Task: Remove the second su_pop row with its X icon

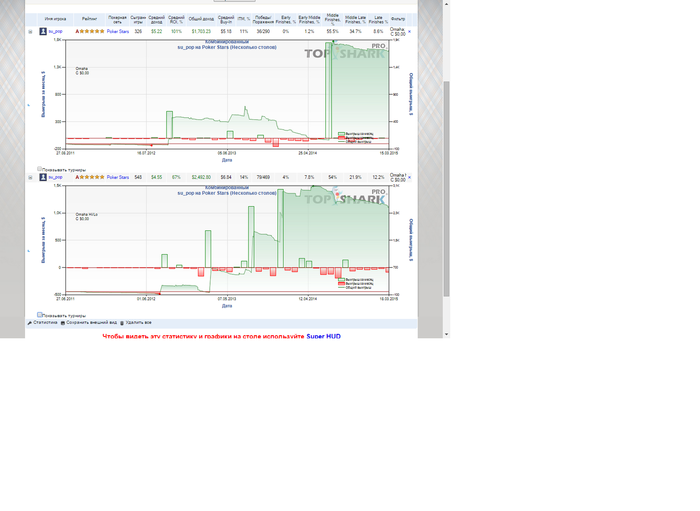Action: [x=409, y=178]
